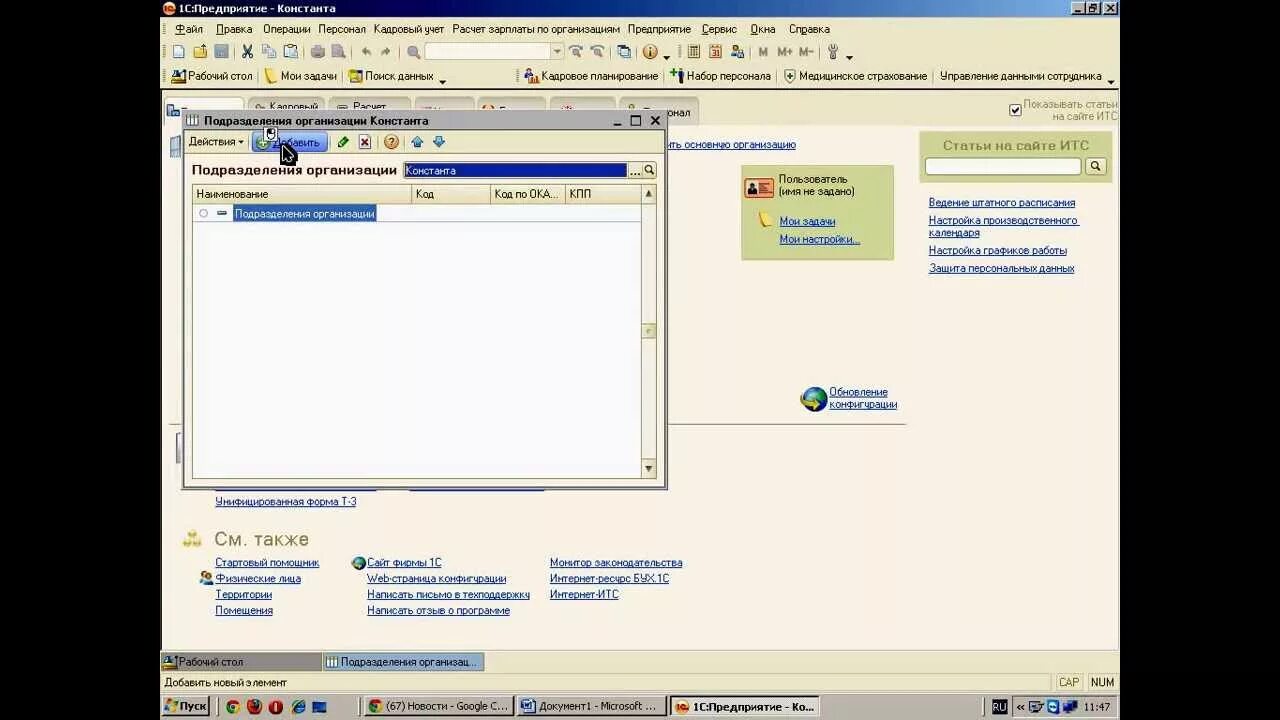This screenshot has height=720, width=1280.
Task: Click the Print preview icon
Action: 338,52
